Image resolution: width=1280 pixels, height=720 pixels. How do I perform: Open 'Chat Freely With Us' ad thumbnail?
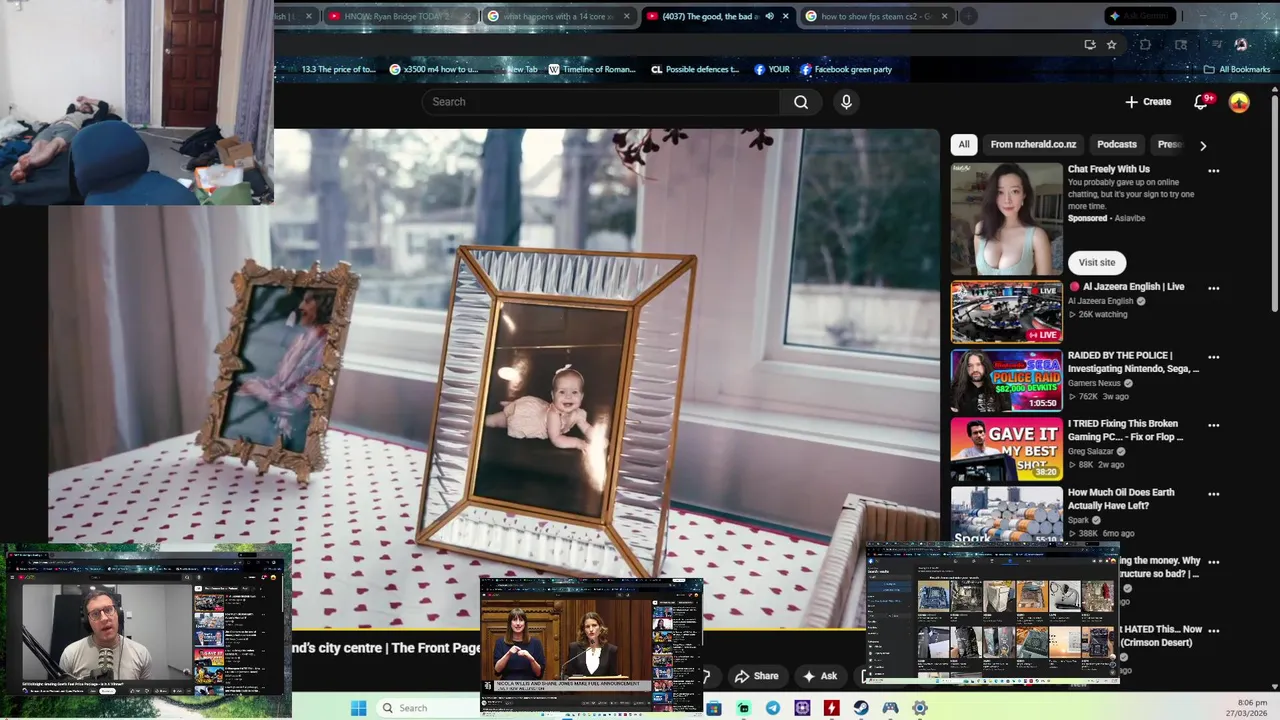(1006, 219)
